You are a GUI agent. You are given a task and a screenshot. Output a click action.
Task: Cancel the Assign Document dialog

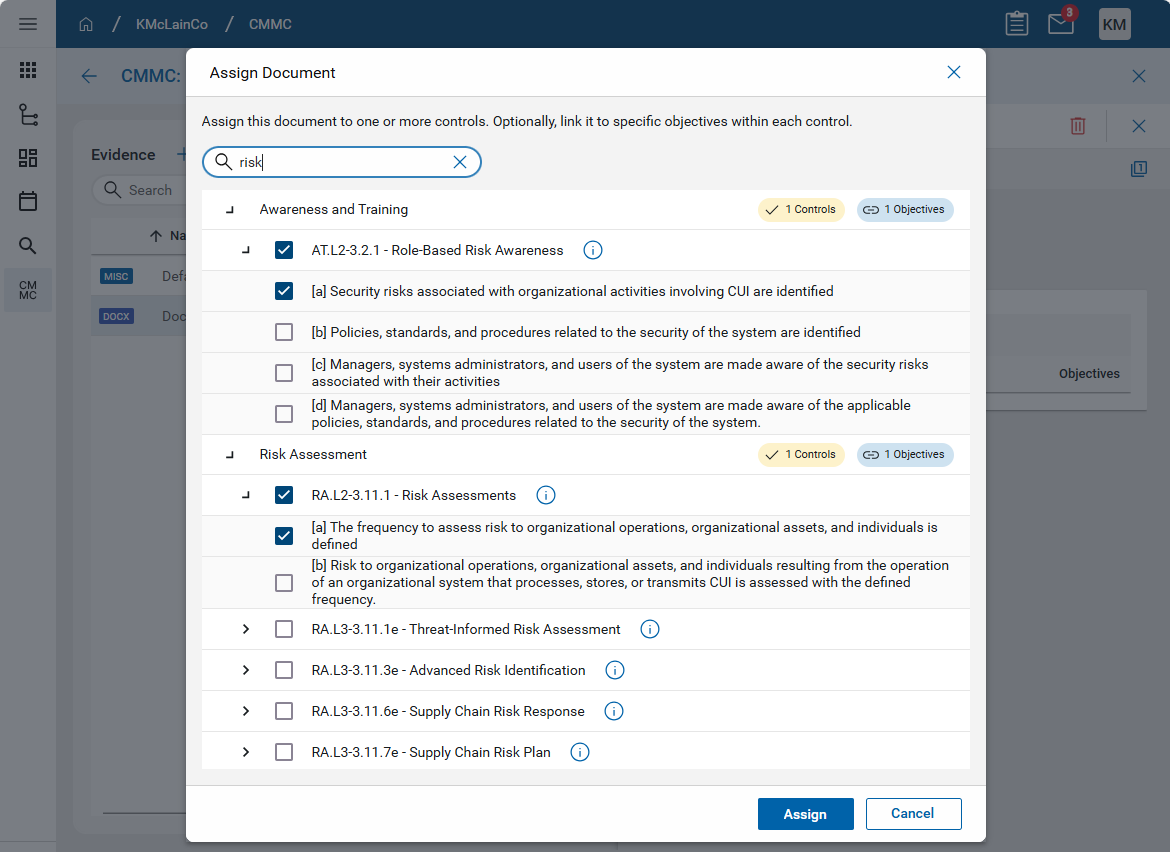[x=913, y=814]
